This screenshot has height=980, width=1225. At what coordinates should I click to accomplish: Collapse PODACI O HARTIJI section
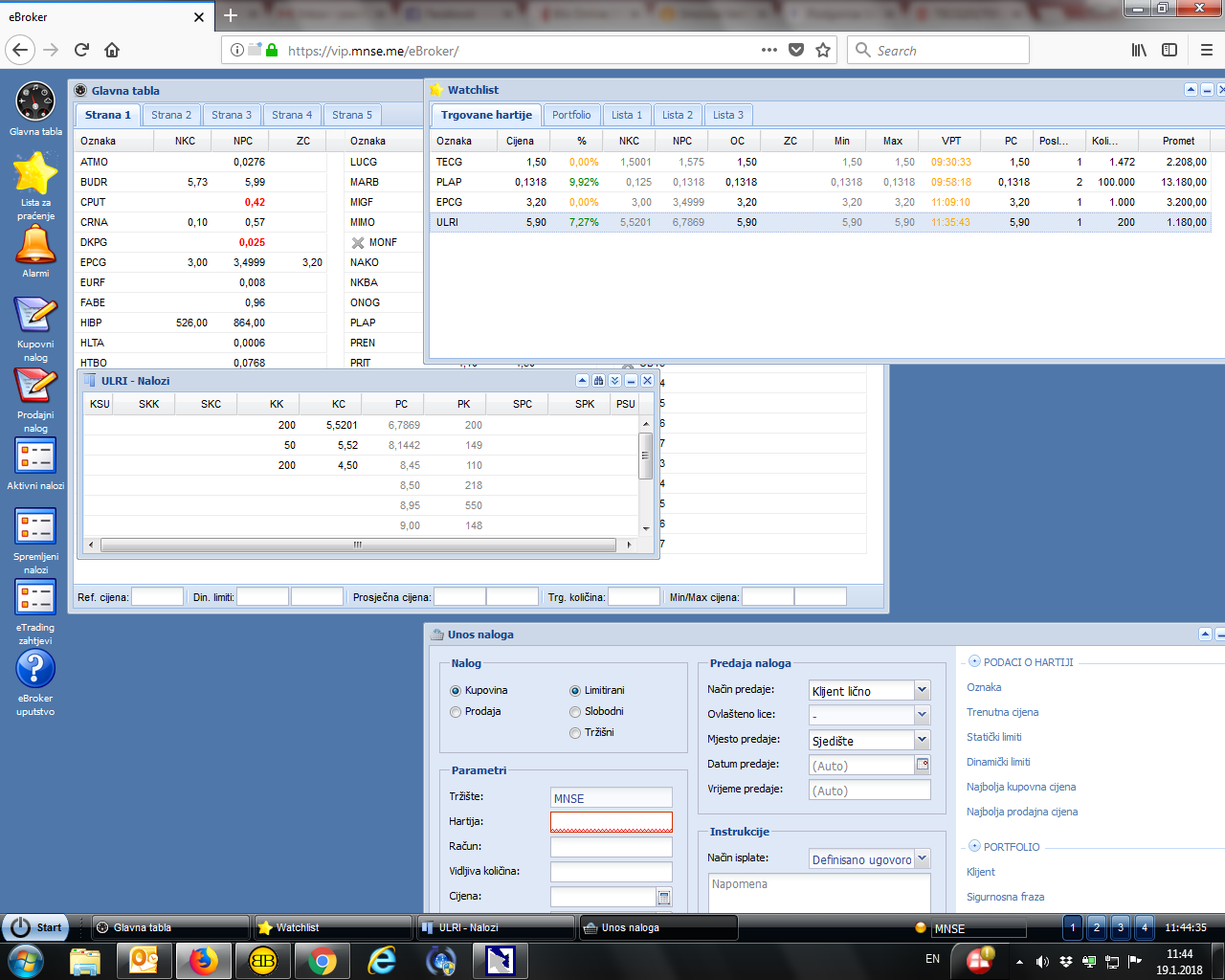pos(974,661)
